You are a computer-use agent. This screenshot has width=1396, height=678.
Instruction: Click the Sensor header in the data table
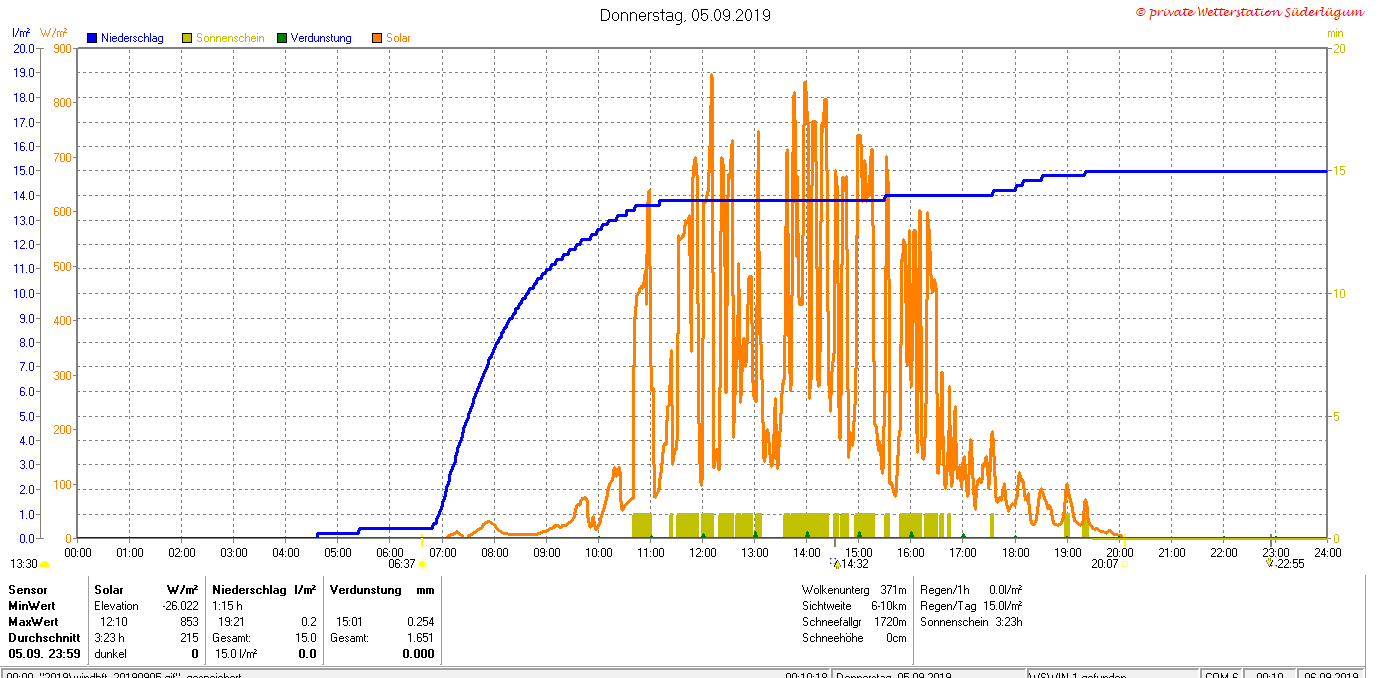[x=28, y=590]
